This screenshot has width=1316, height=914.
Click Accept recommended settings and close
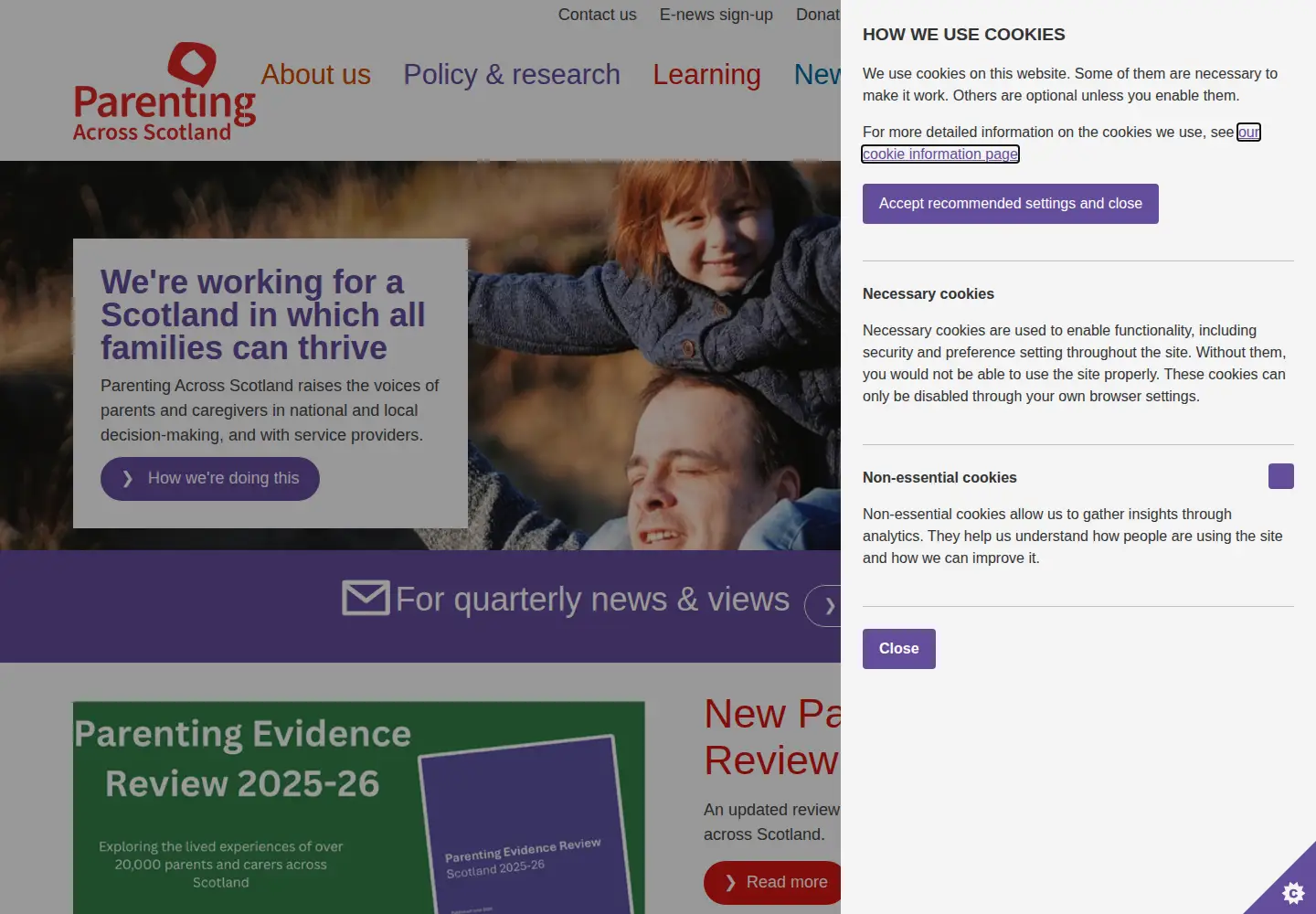1011,204
